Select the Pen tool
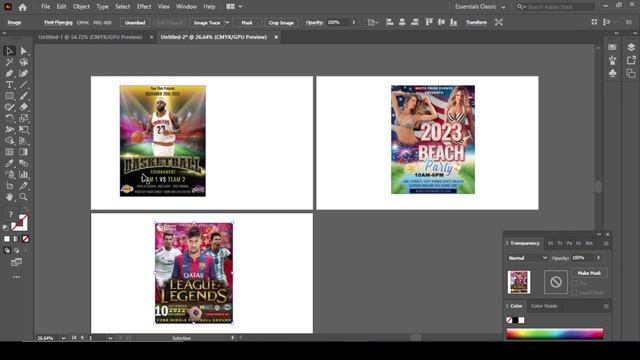Screen dimensions: 640x360 click(9, 74)
